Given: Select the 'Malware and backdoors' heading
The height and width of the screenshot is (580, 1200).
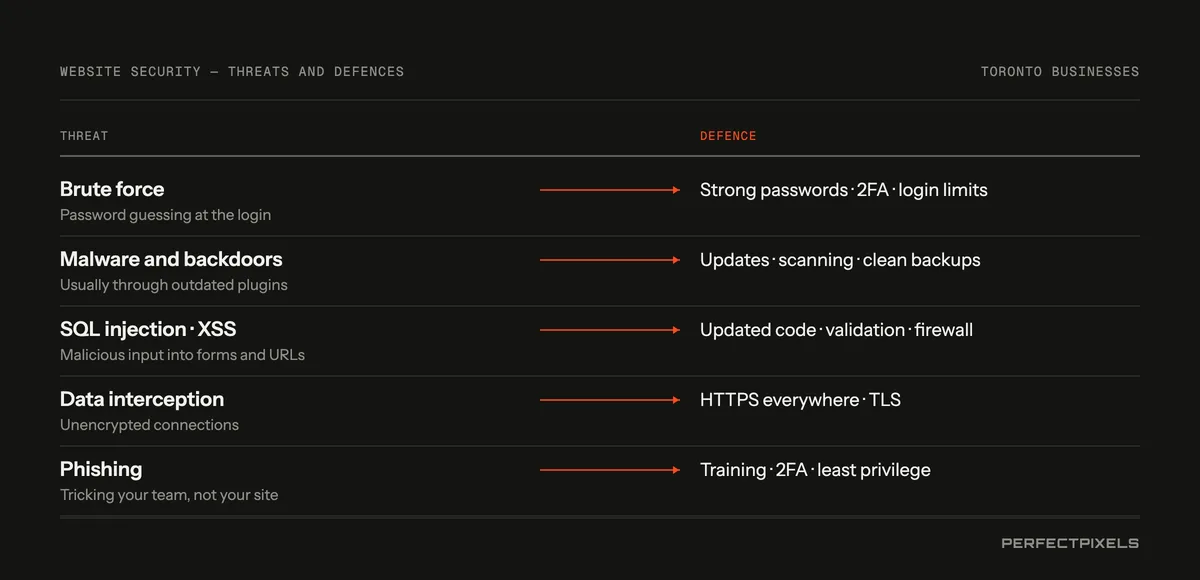Looking at the screenshot, I should tap(171, 259).
